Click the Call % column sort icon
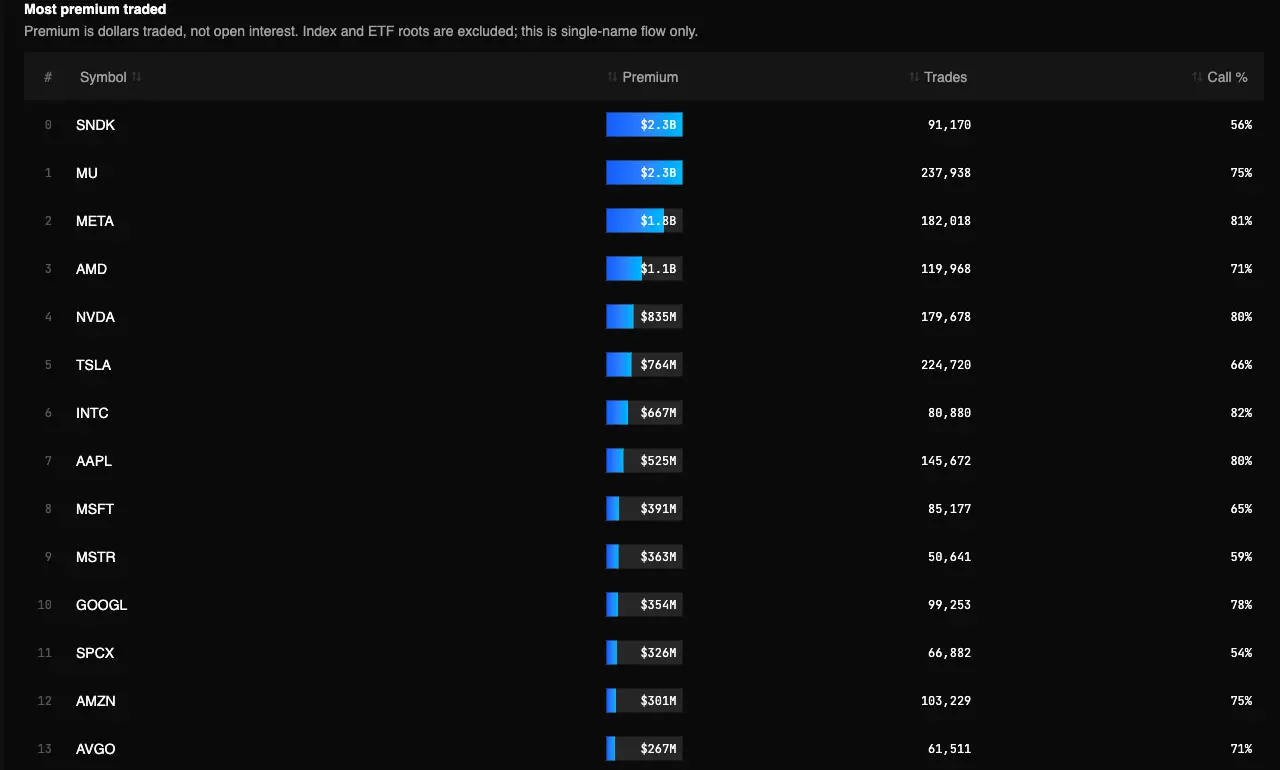The width and height of the screenshot is (1280, 770). click(x=1197, y=77)
